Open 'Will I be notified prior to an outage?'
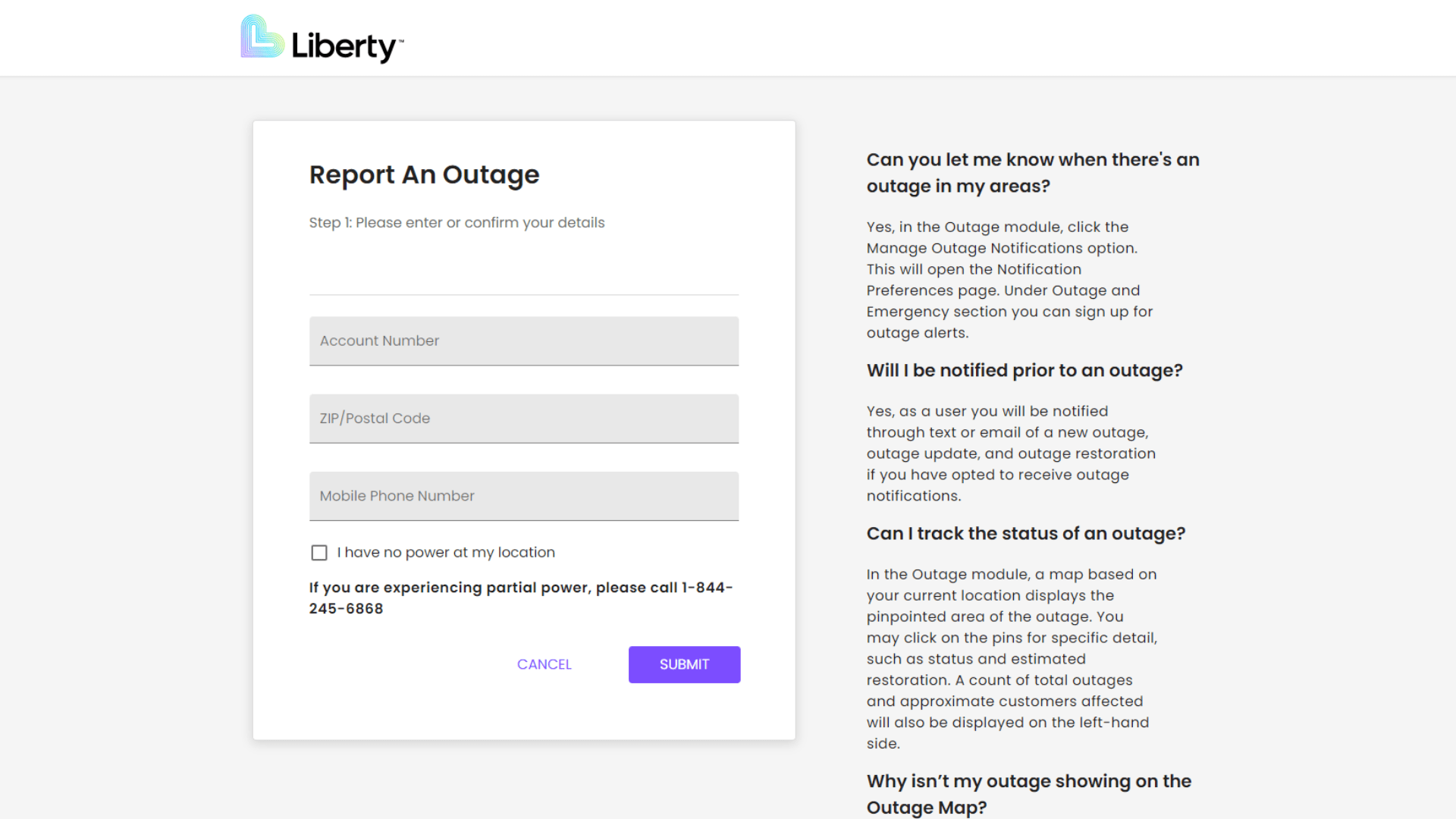The image size is (1456, 819). pyautogui.click(x=1024, y=370)
